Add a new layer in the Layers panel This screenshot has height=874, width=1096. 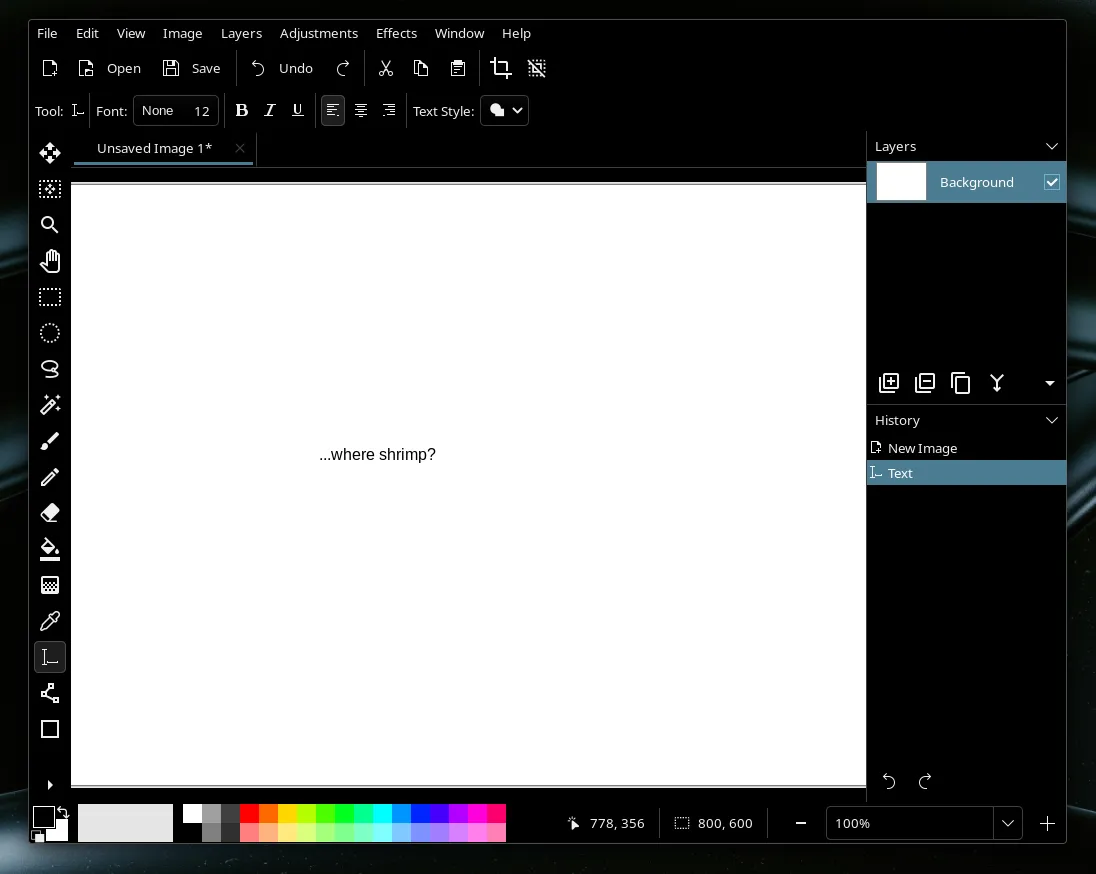coord(888,383)
